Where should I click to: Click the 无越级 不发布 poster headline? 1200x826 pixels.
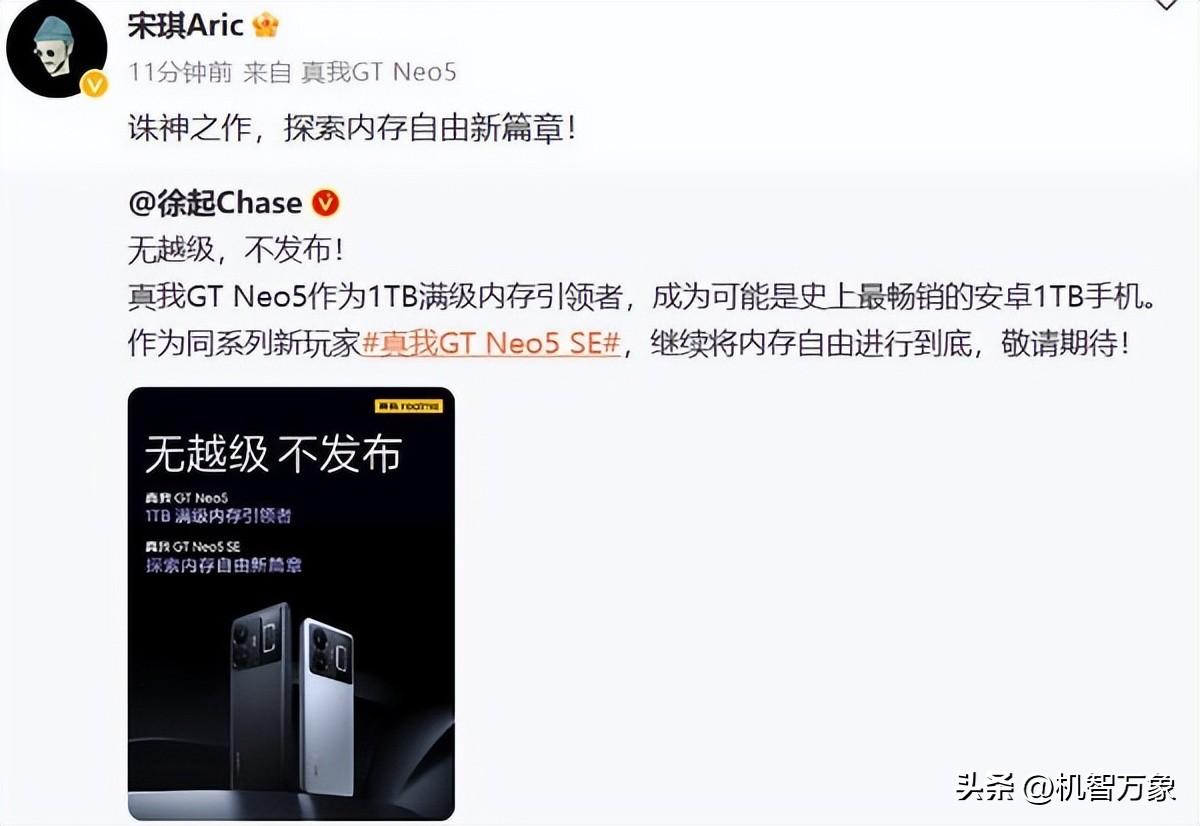tap(273, 454)
